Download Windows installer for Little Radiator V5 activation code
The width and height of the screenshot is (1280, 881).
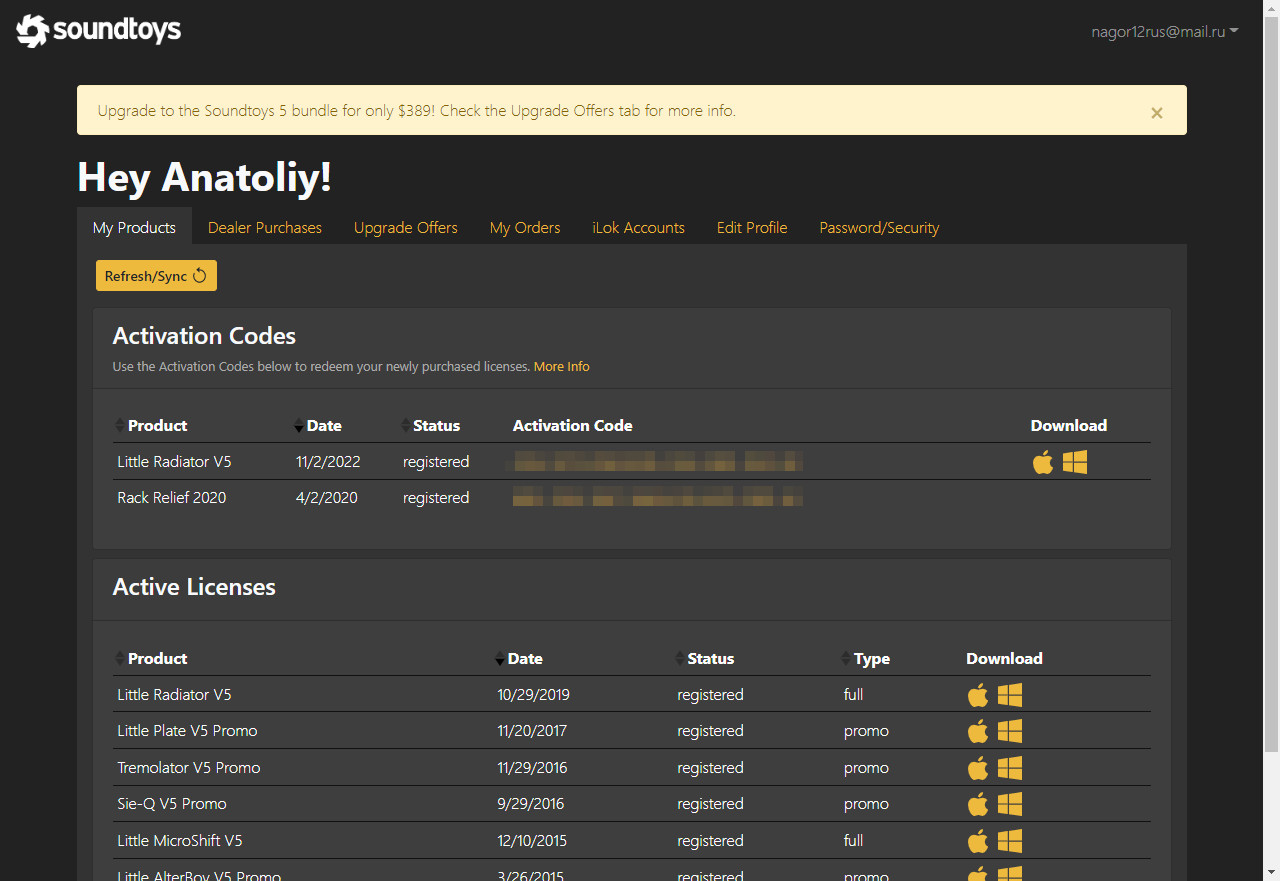point(1075,462)
